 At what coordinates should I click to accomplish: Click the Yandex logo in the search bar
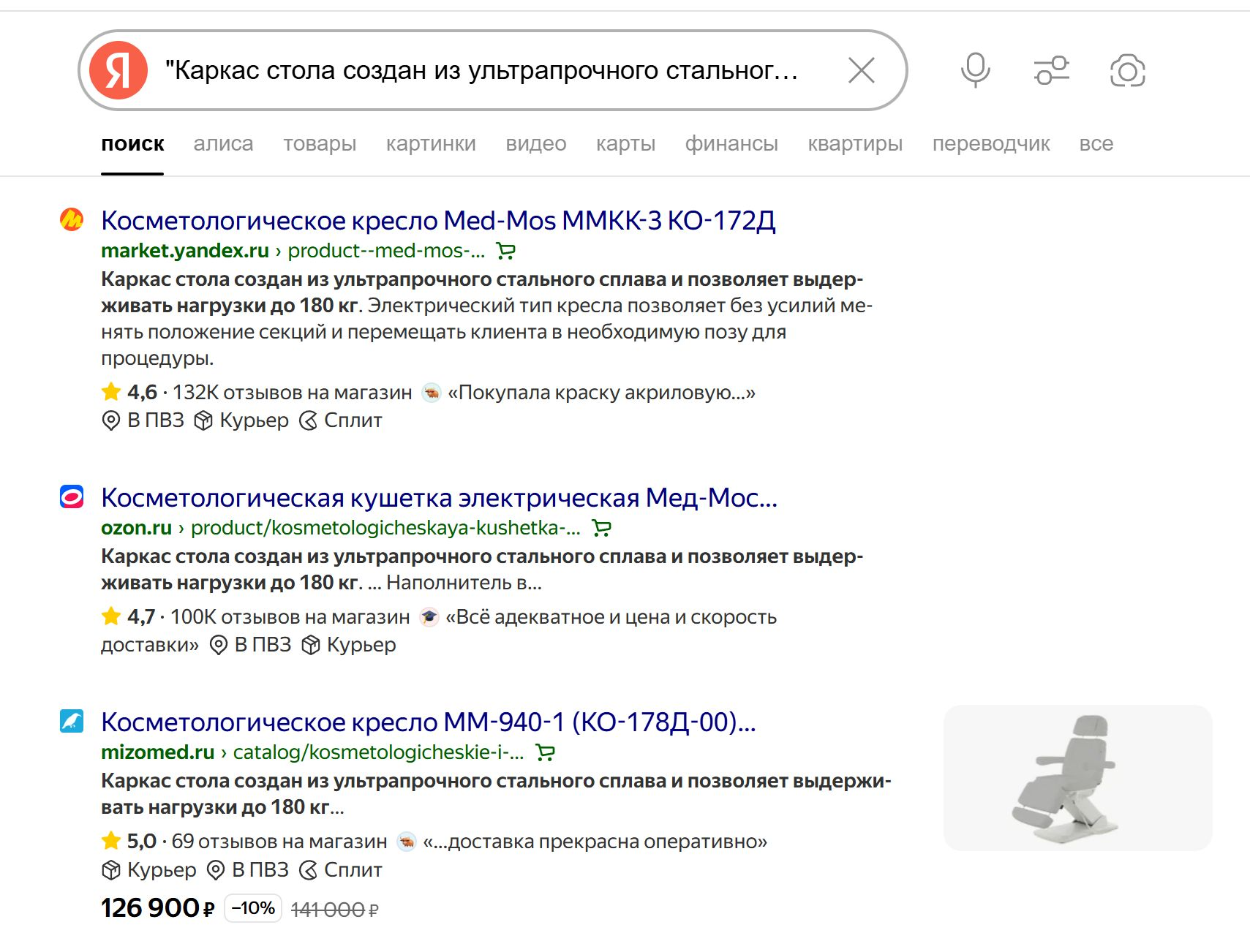pos(119,70)
